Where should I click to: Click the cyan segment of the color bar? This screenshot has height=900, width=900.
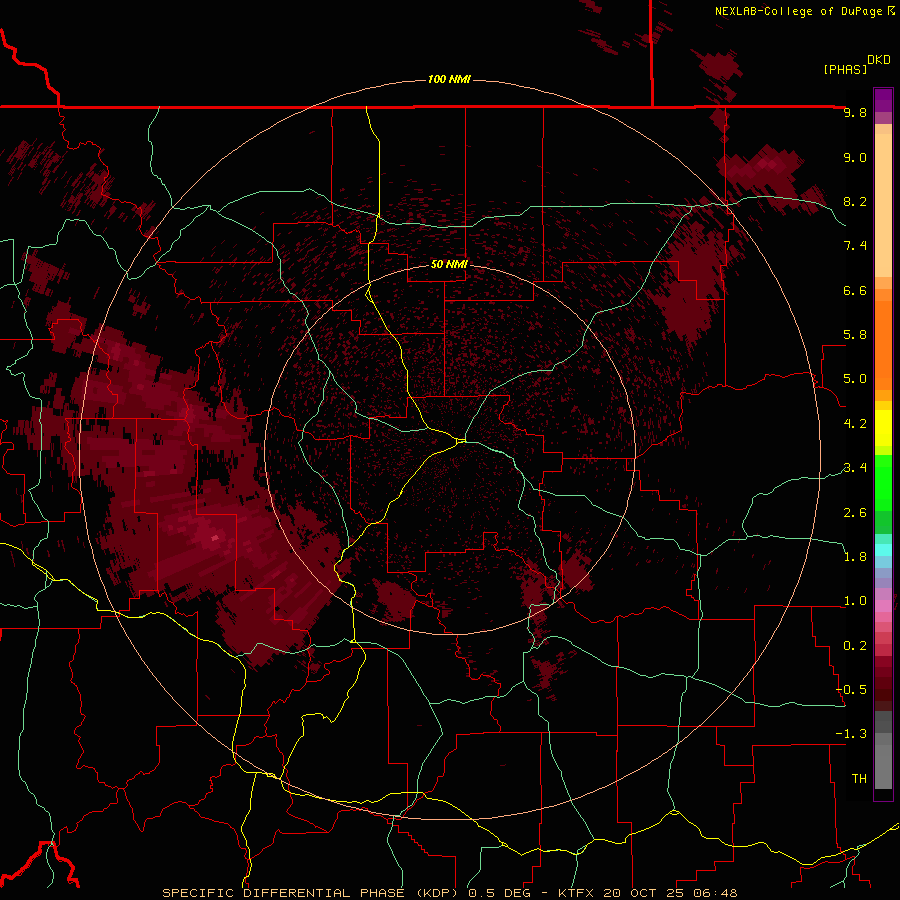click(x=883, y=550)
